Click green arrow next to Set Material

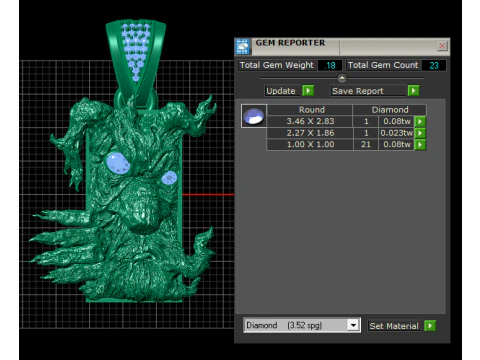430,326
